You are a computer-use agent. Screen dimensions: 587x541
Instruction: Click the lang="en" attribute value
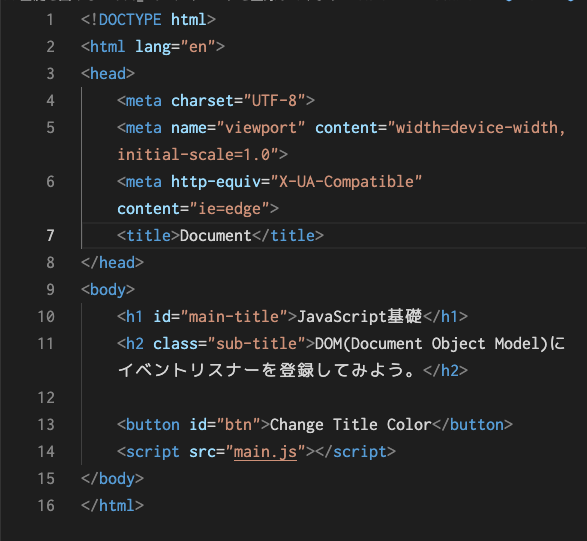click(198, 47)
